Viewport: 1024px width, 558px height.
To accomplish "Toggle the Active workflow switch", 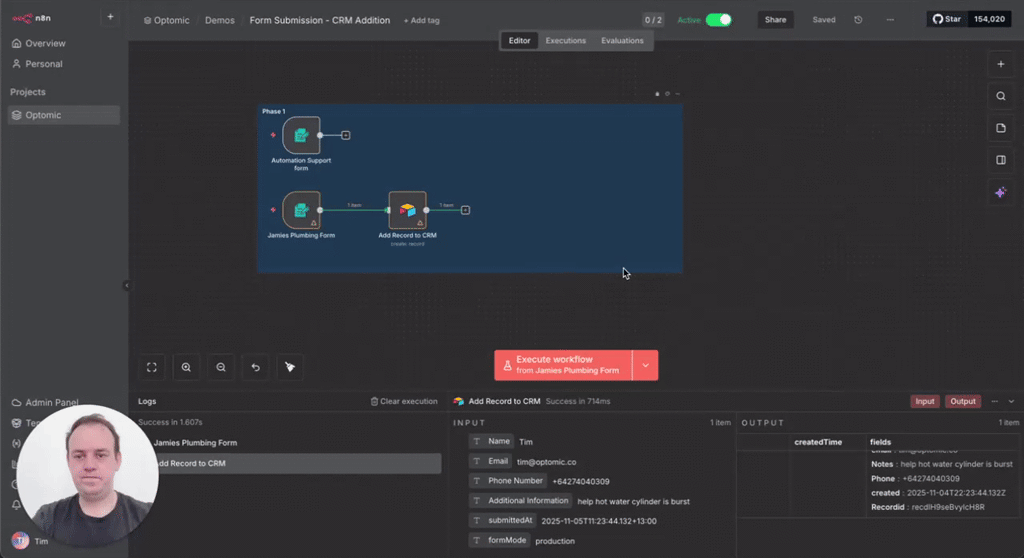I will tap(719, 20).
